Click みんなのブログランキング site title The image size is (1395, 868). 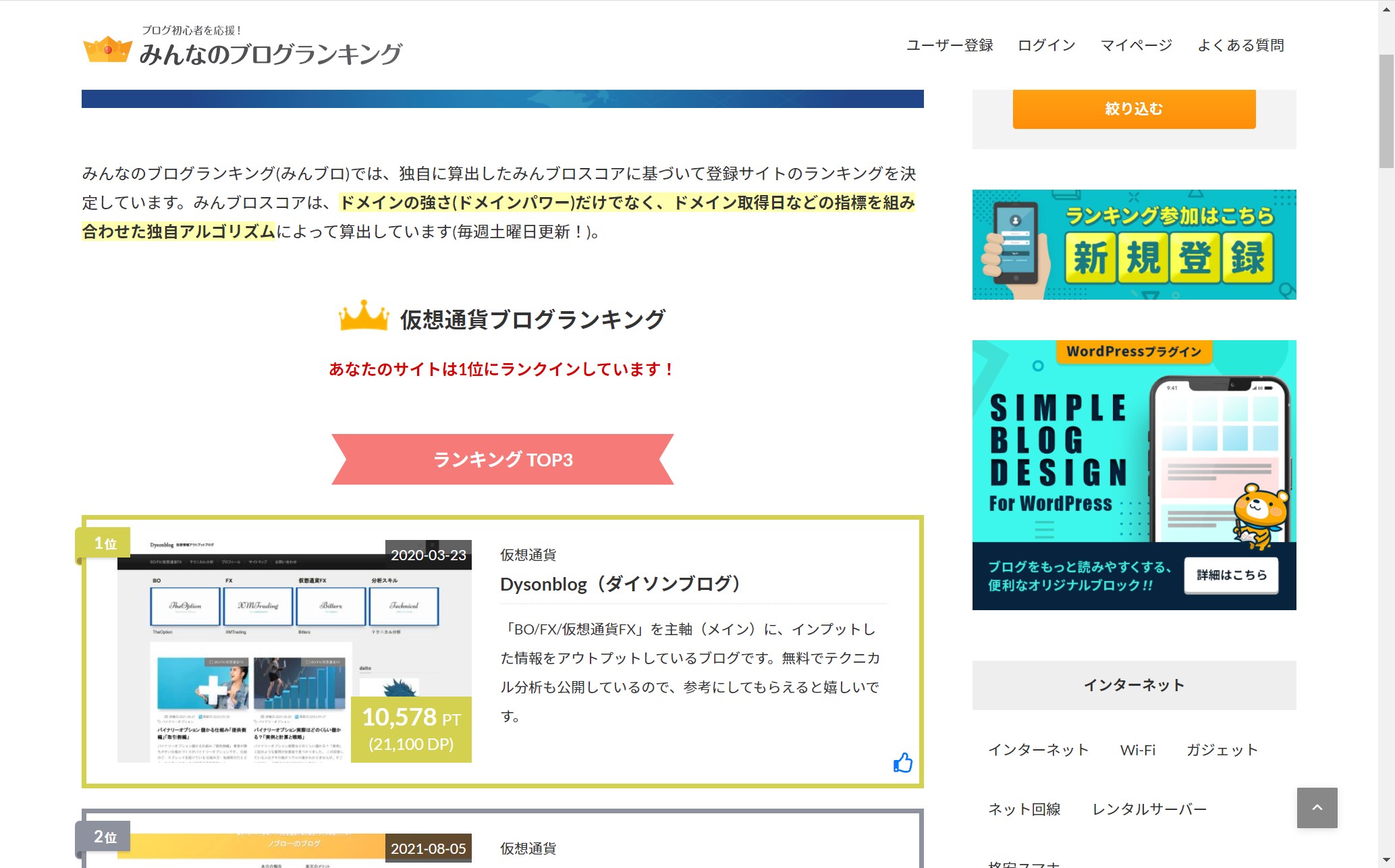[270, 54]
